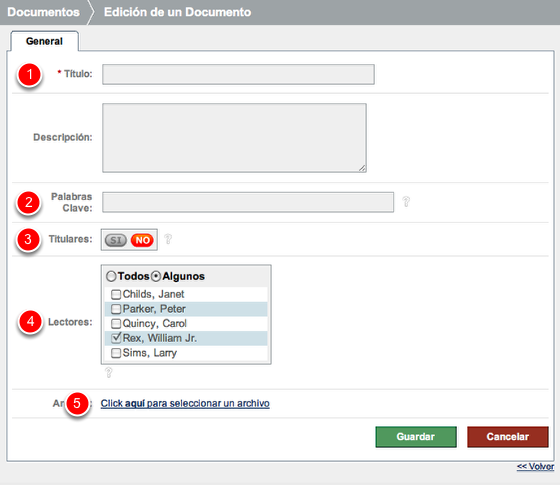Viewport: 560px width, 485px height.
Task: Click red numbered marker 4 by Lectores
Action: 31,322
